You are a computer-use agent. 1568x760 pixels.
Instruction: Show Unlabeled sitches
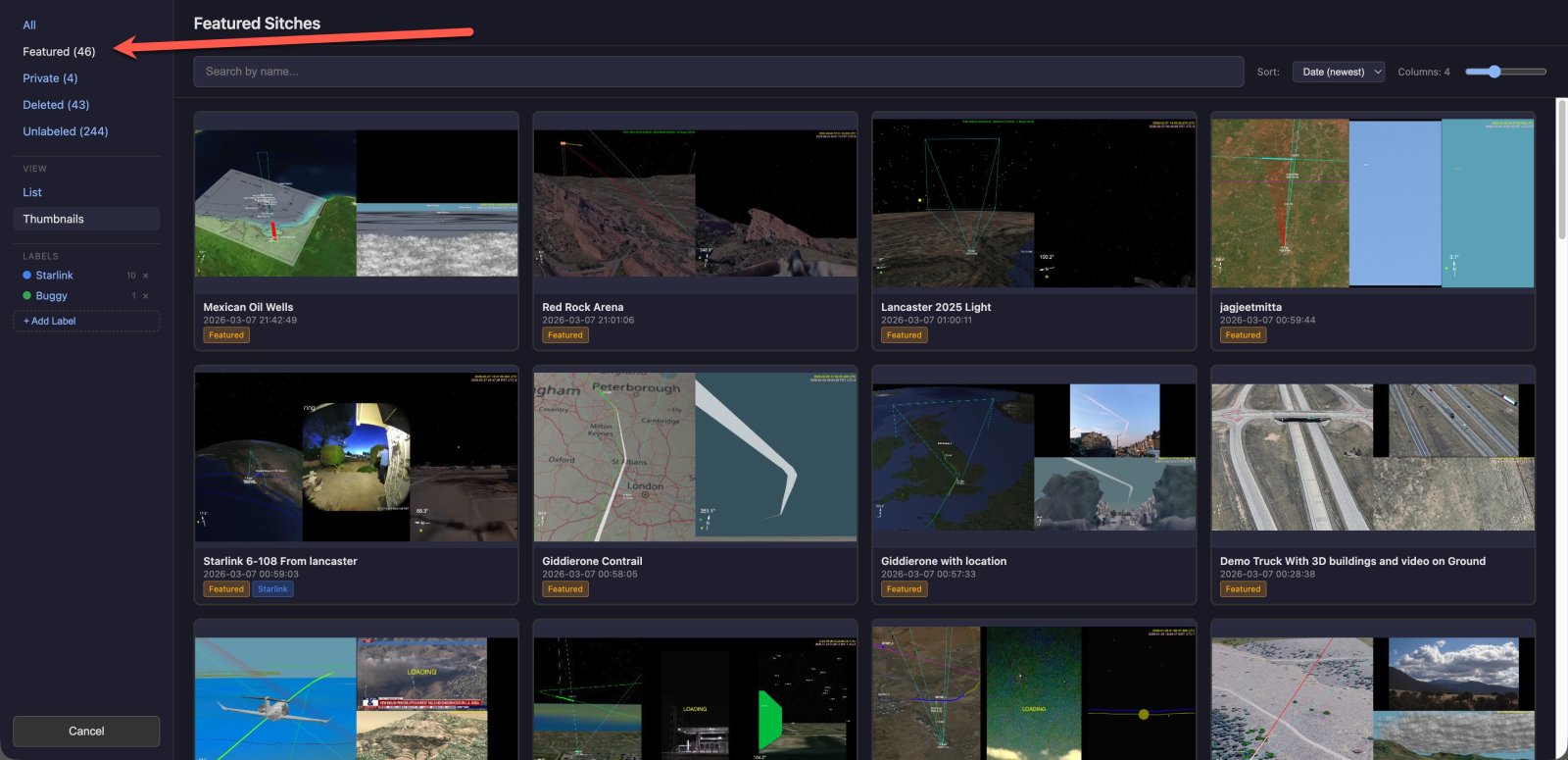click(66, 131)
